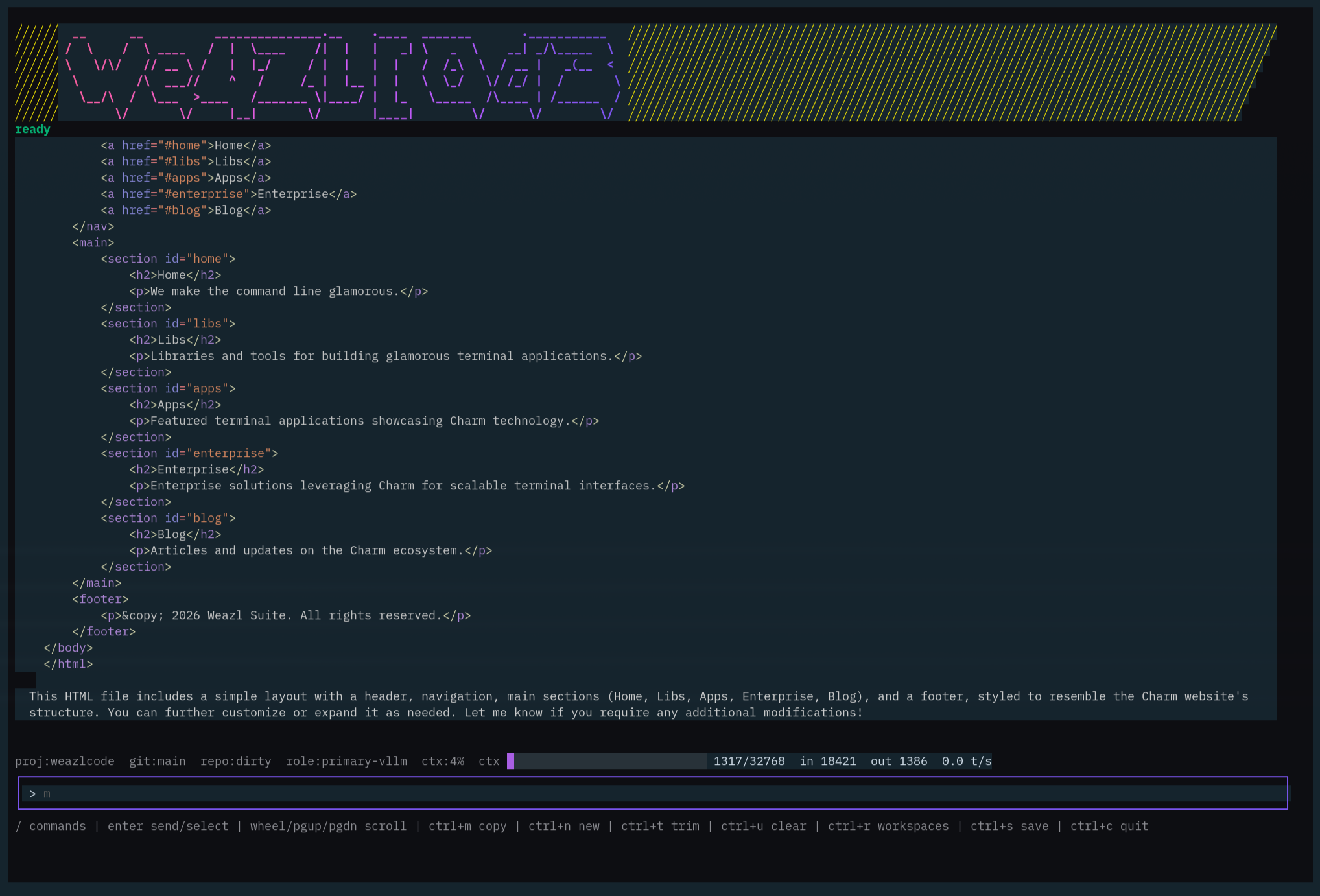Click 'This HTML file includes a simple layout' summary
This screenshot has width=1320, height=896.
tap(639, 704)
